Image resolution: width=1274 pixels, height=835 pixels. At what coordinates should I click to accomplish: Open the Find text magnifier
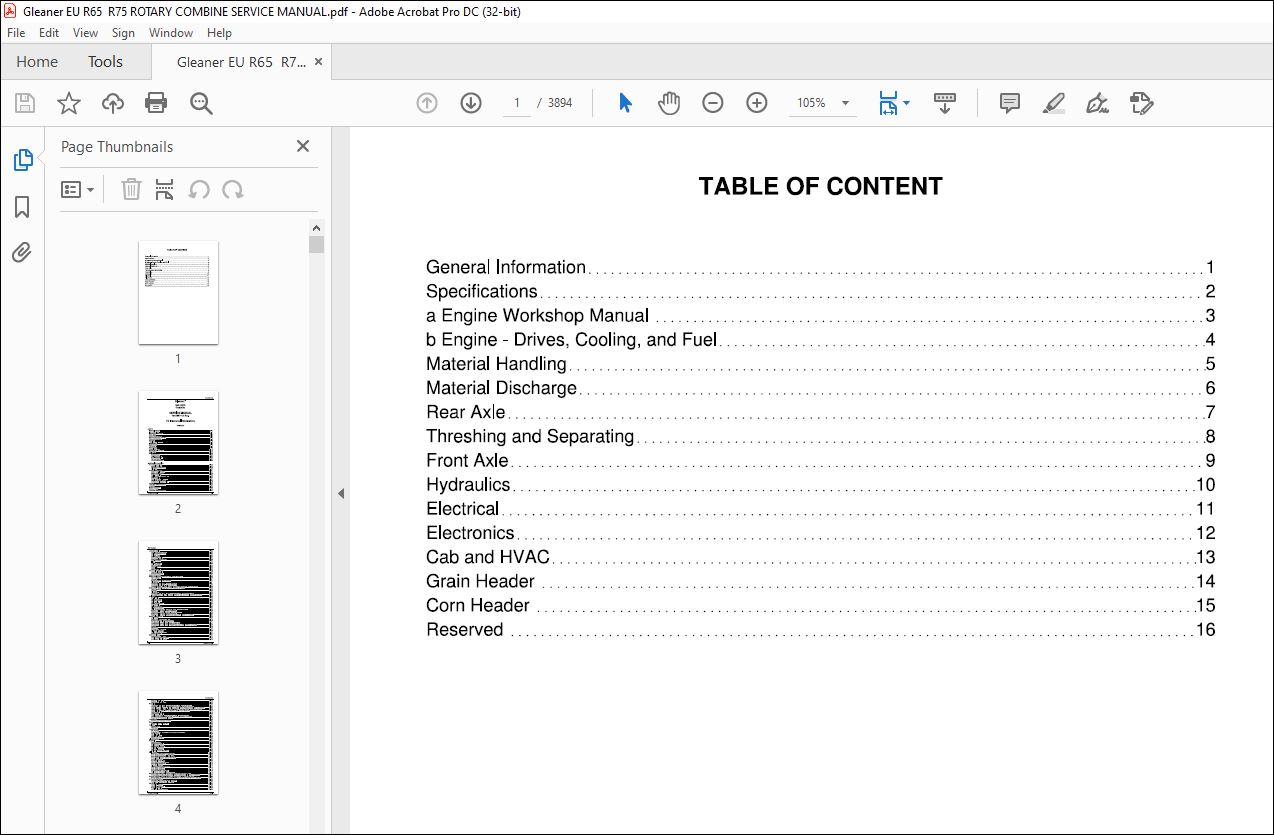click(201, 103)
